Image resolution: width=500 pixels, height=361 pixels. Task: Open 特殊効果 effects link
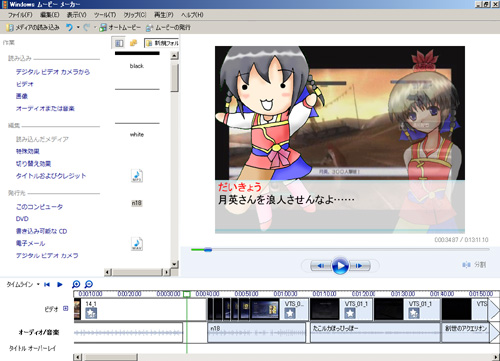[28, 151]
